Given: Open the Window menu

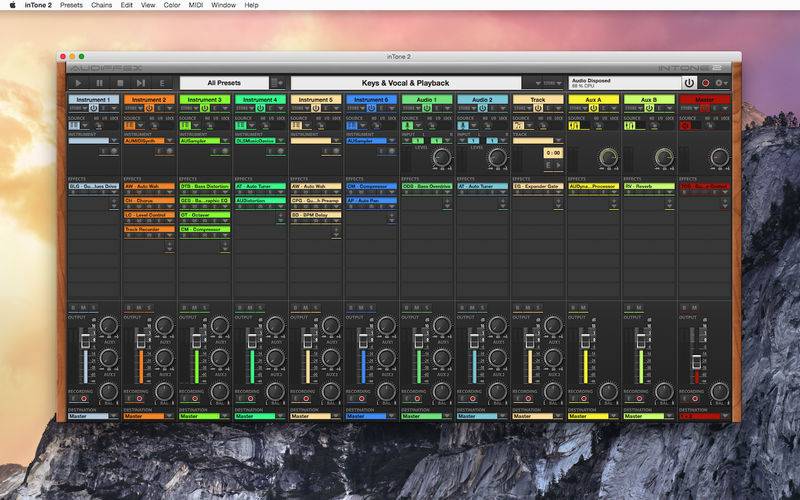Looking at the screenshot, I should (223, 5).
